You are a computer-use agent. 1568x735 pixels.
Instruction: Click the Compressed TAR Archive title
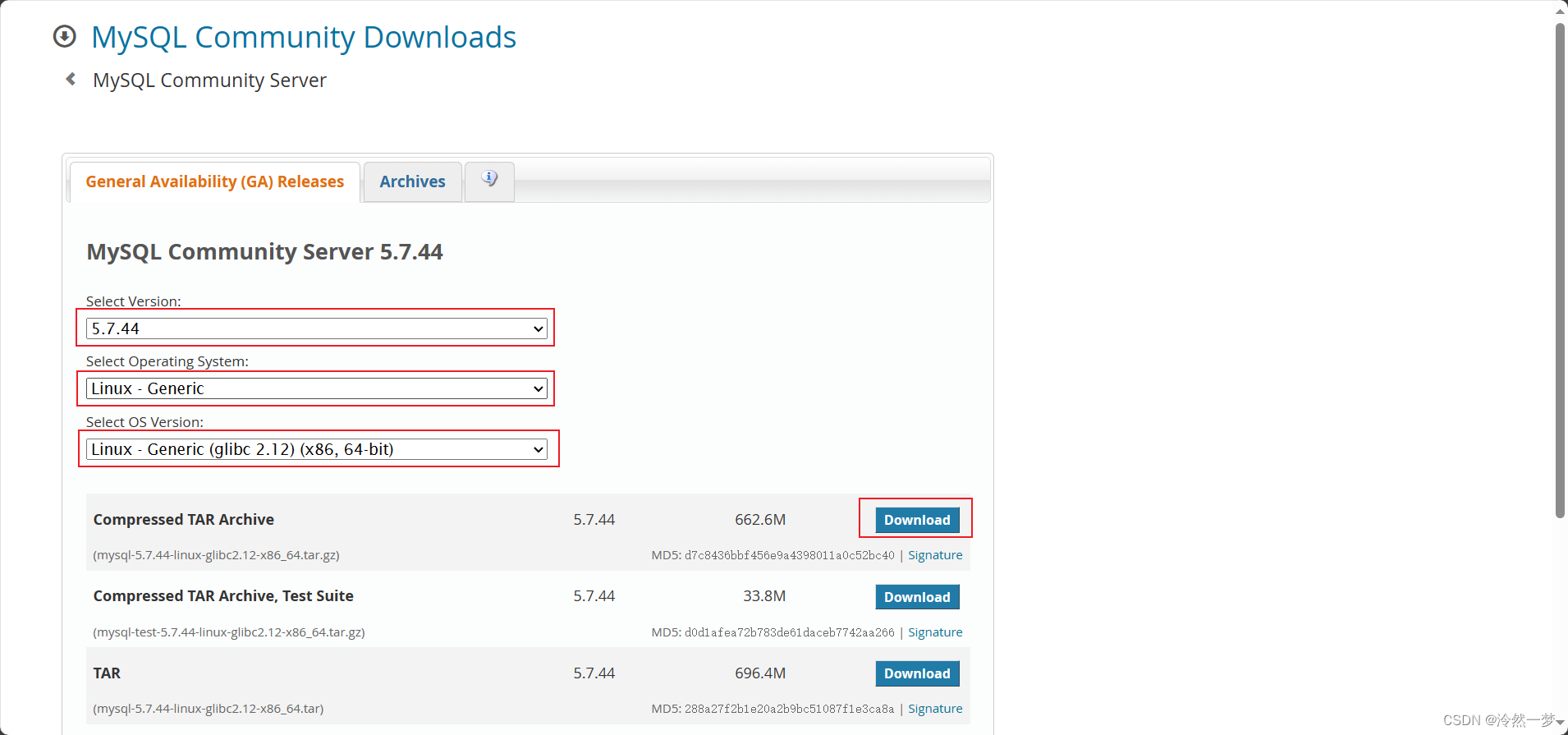pyautogui.click(x=184, y=520)
